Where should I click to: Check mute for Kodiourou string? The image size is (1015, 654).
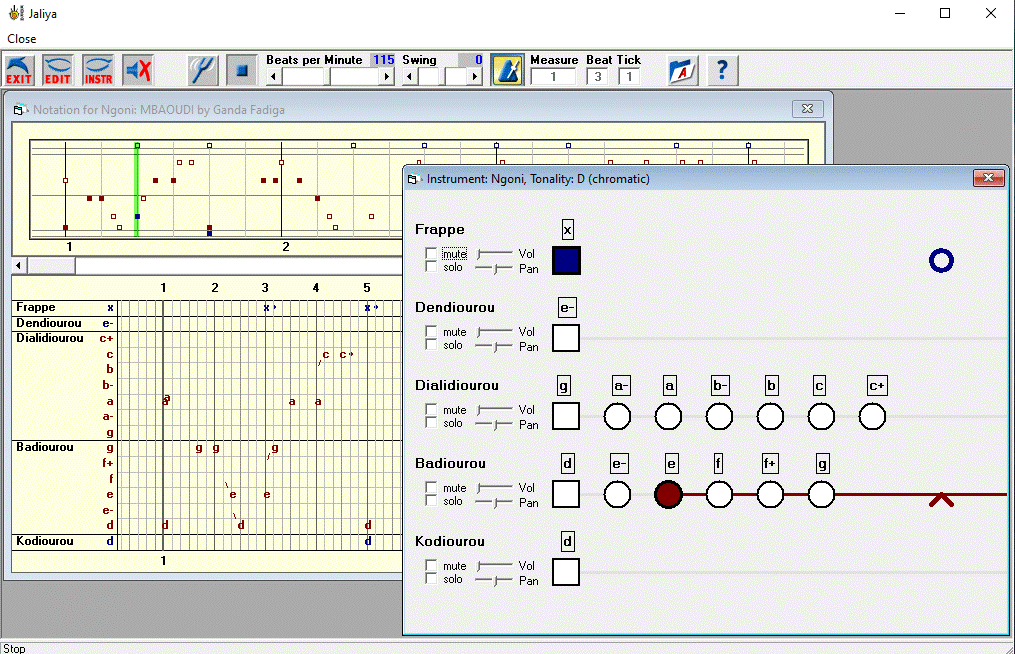pos(431,565)
